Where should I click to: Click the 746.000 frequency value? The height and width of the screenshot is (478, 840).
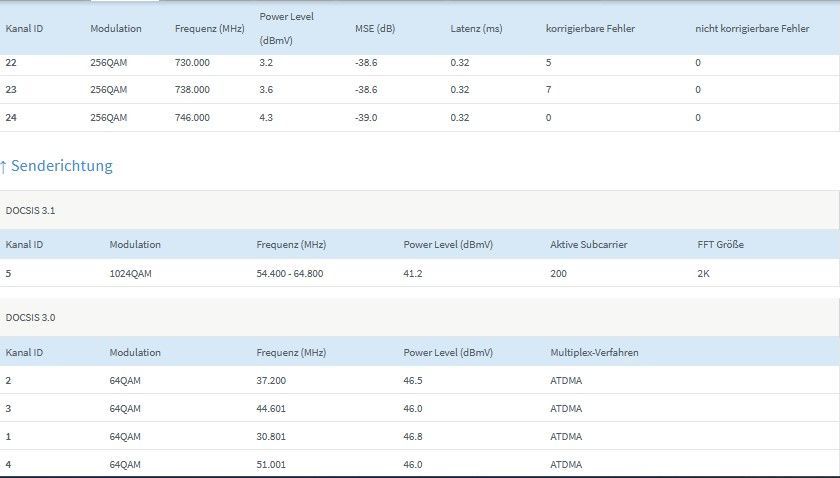[x=192, y=117]
